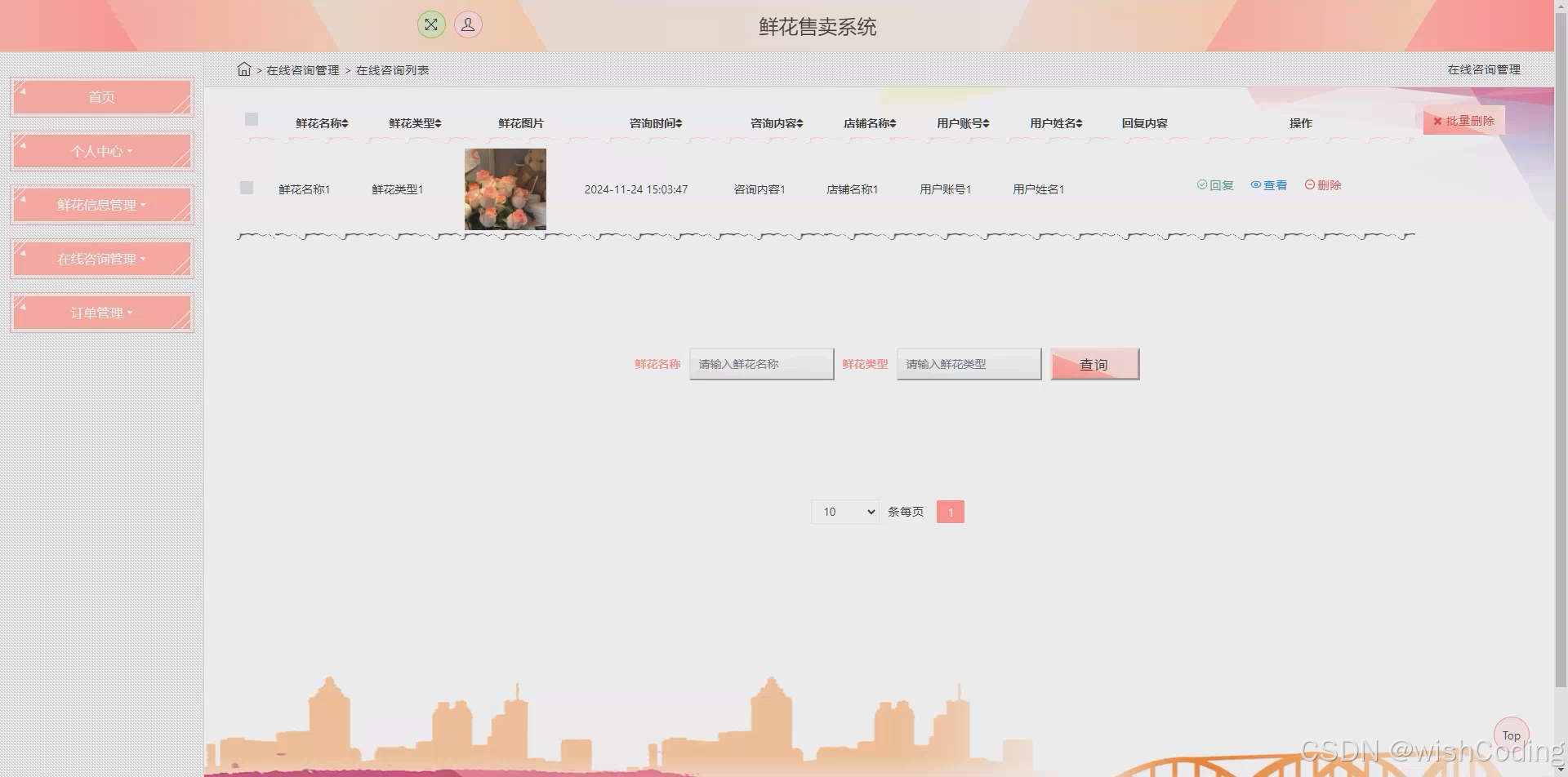Open the 鲜花信息管理 sidebar menu

pos(101,204)
